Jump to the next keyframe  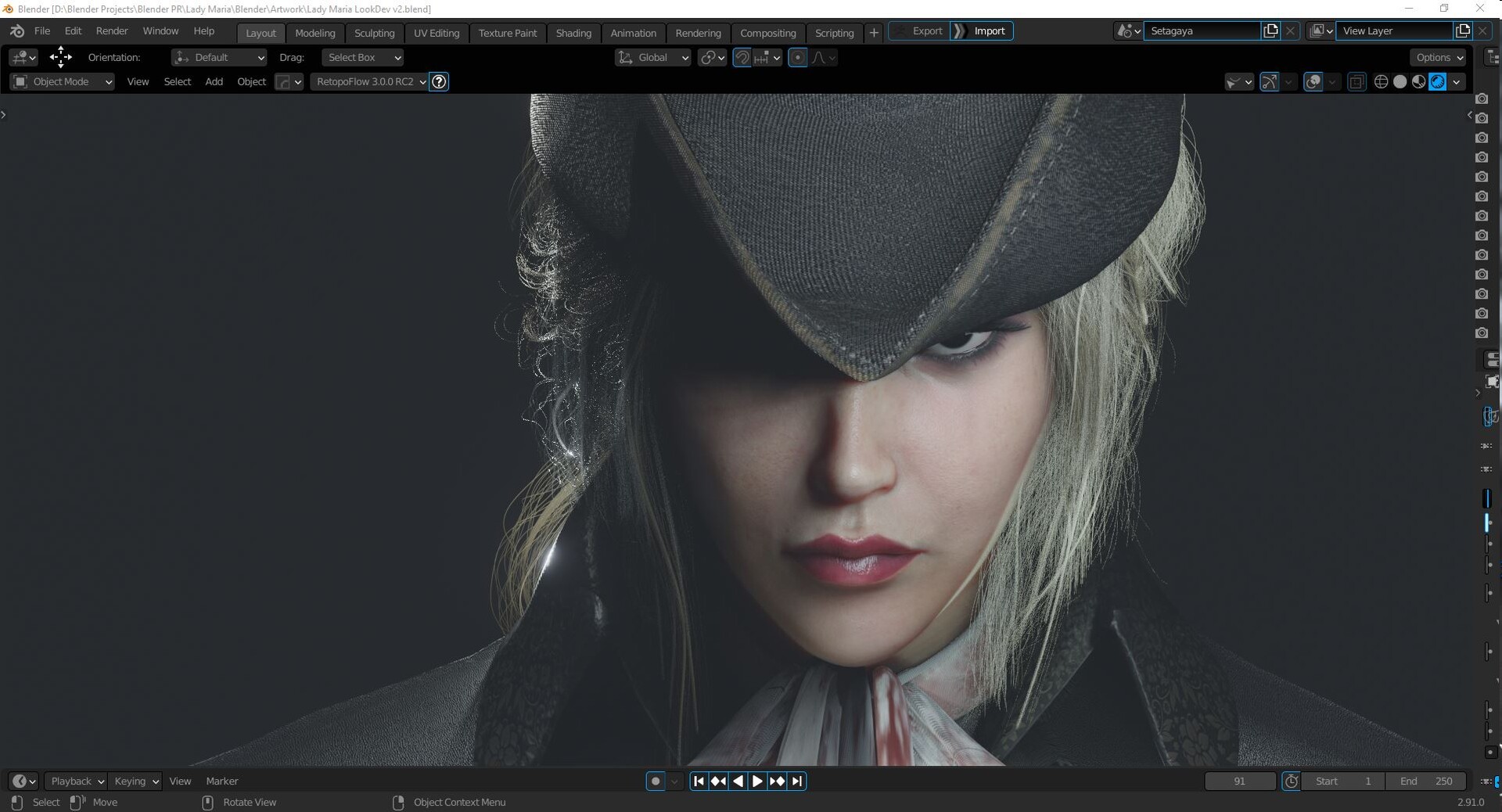click(777, 781)
